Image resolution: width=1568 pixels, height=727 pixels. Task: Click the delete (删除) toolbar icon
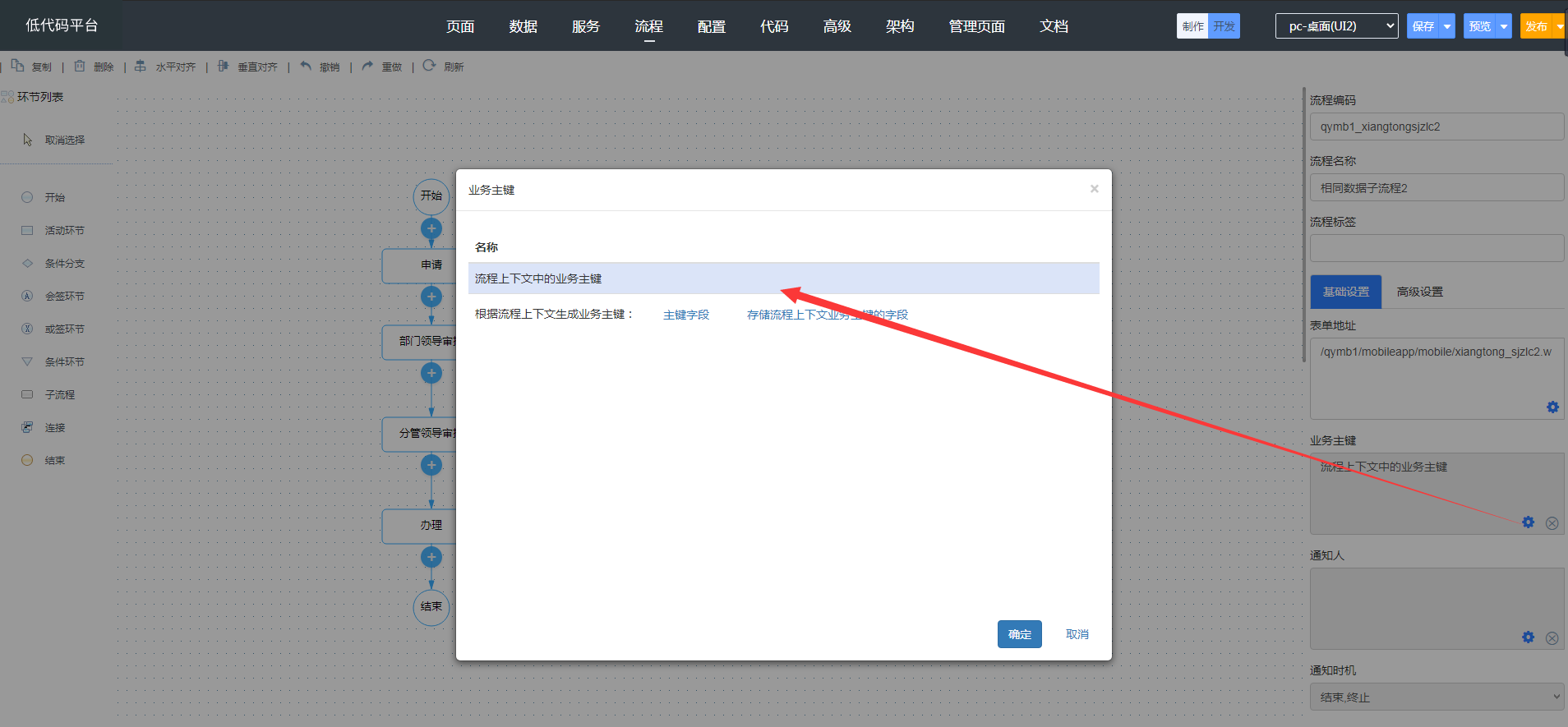80,66
